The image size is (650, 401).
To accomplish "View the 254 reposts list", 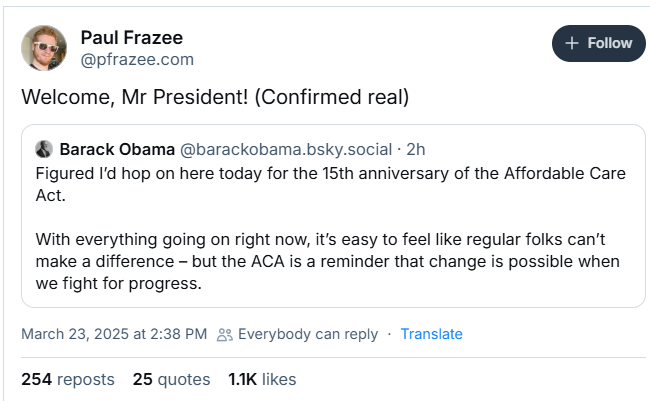I will pos(68,379).
